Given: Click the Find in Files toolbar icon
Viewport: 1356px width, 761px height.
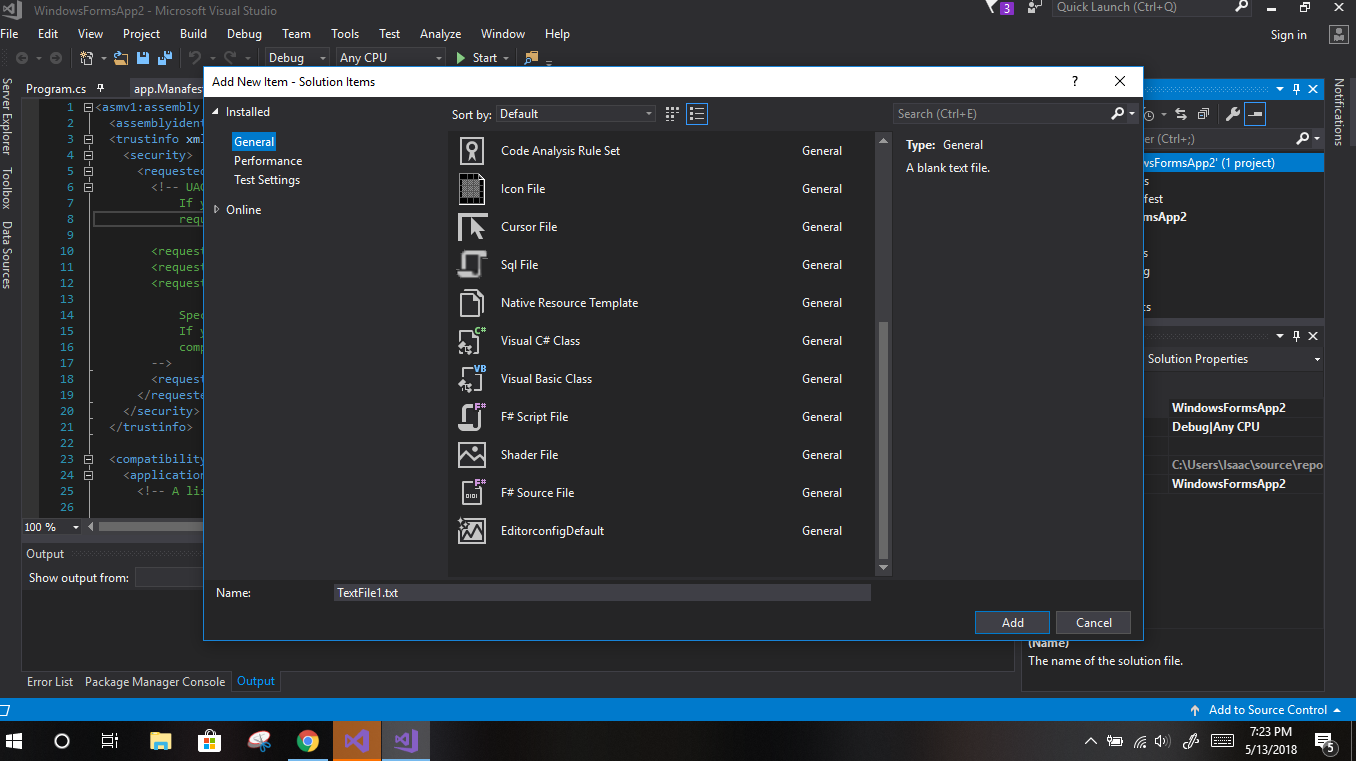Looking at the screenshot, I should pyautogui.click(x=532, y=58).
